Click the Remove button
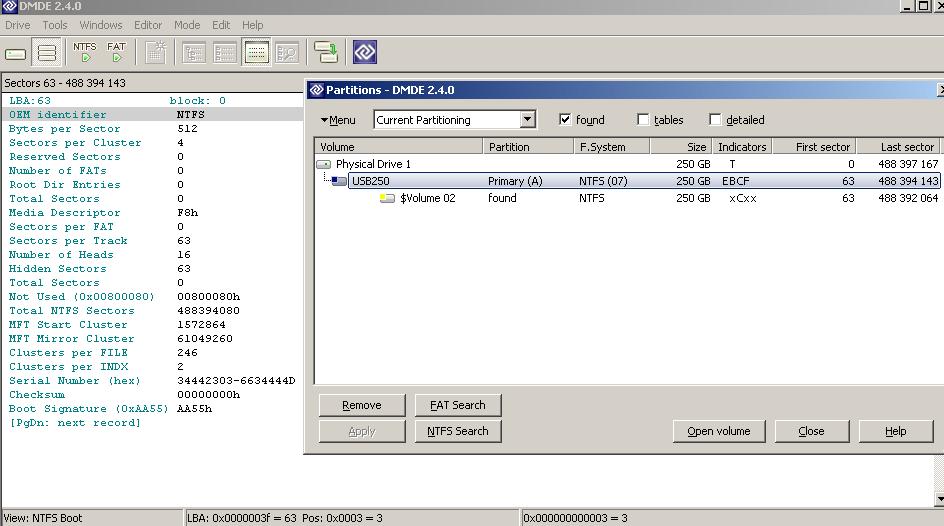The height and width of the screenshot is (526, 944). pos(362,405)
